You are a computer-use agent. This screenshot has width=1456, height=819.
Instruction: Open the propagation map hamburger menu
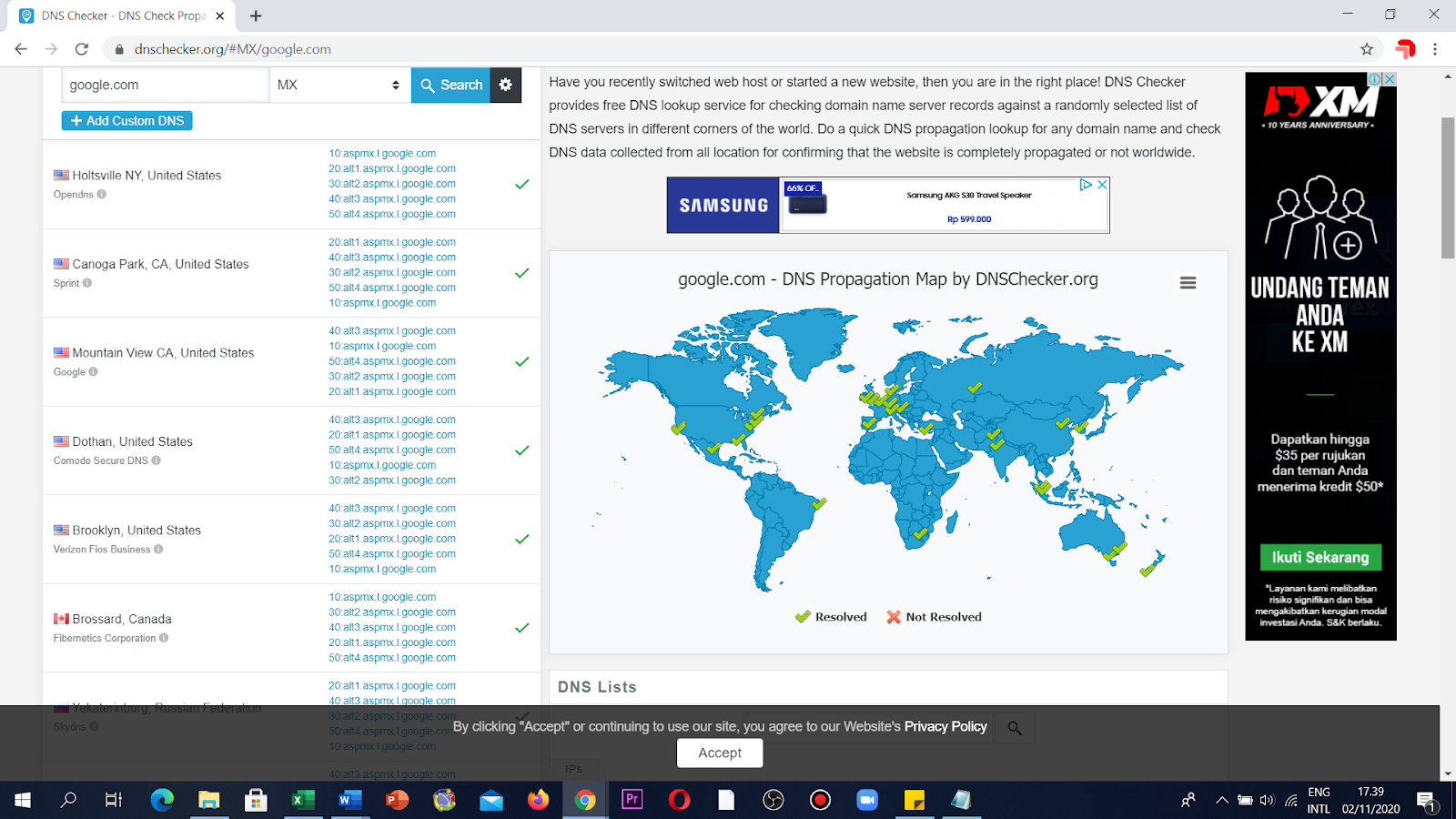click(x=1188, y=283)
